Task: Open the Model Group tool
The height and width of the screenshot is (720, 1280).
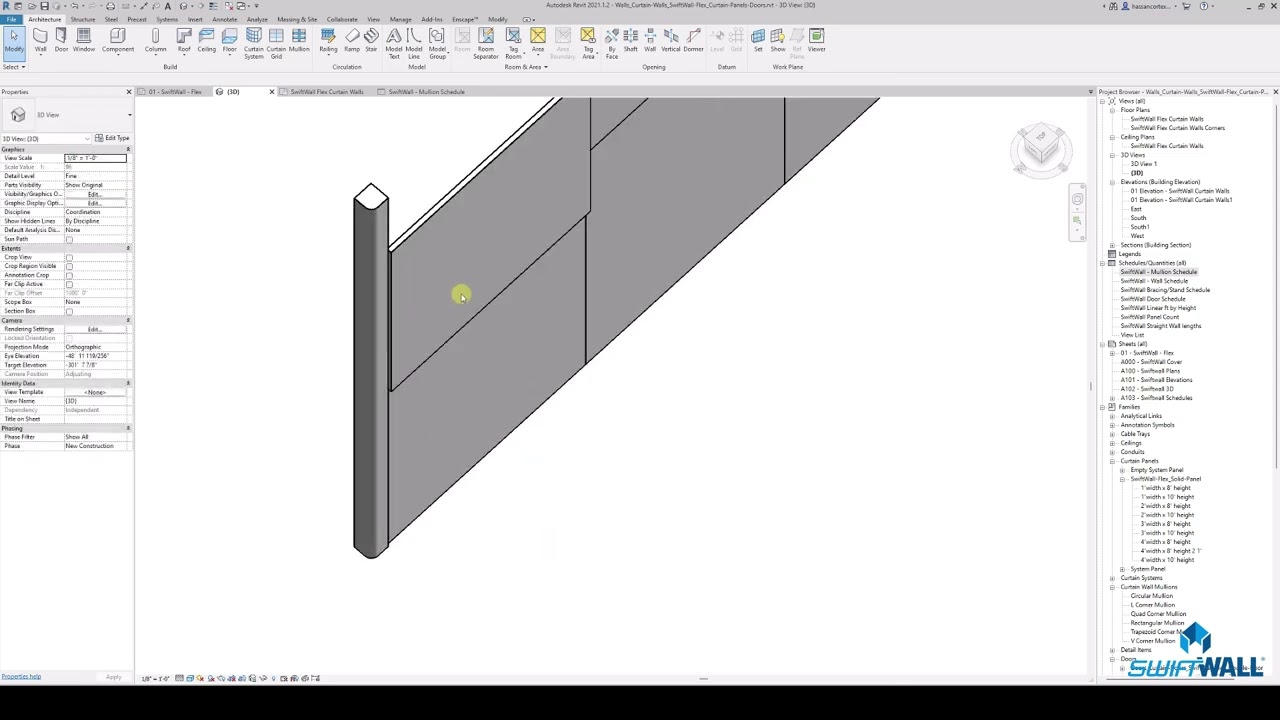Action: (437, 44)
